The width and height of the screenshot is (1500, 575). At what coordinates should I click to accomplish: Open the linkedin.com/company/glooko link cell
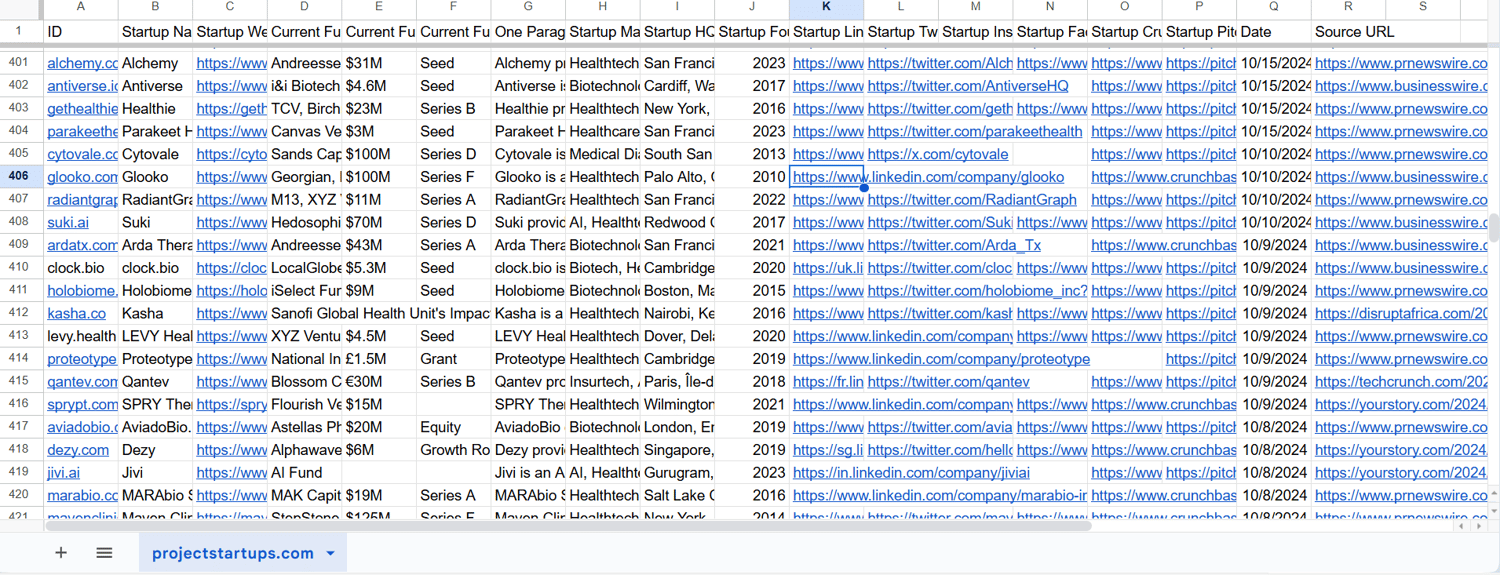tap(928, 177)
